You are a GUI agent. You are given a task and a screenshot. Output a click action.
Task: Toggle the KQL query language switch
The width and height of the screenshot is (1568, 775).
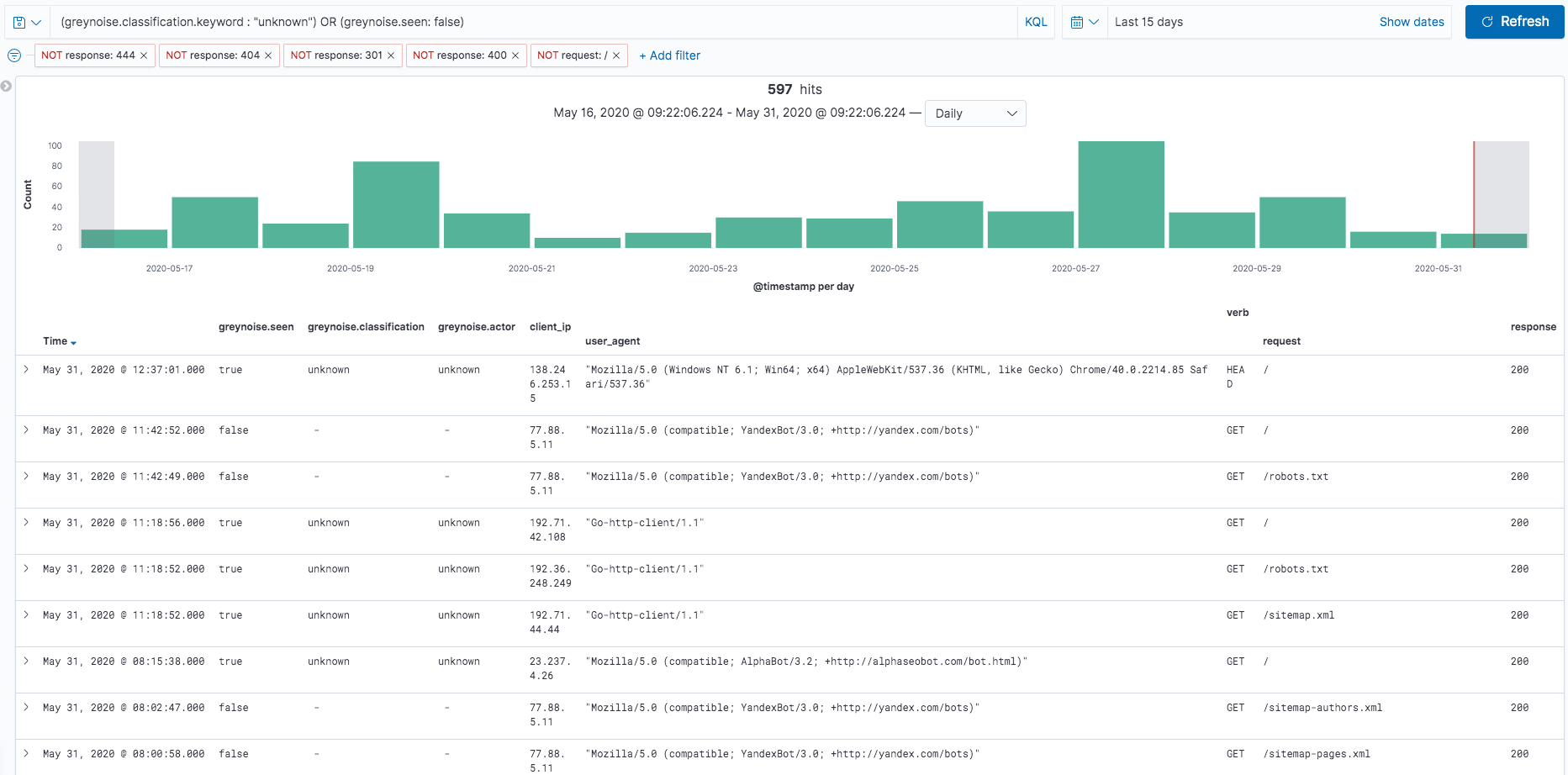(1036, 23)
